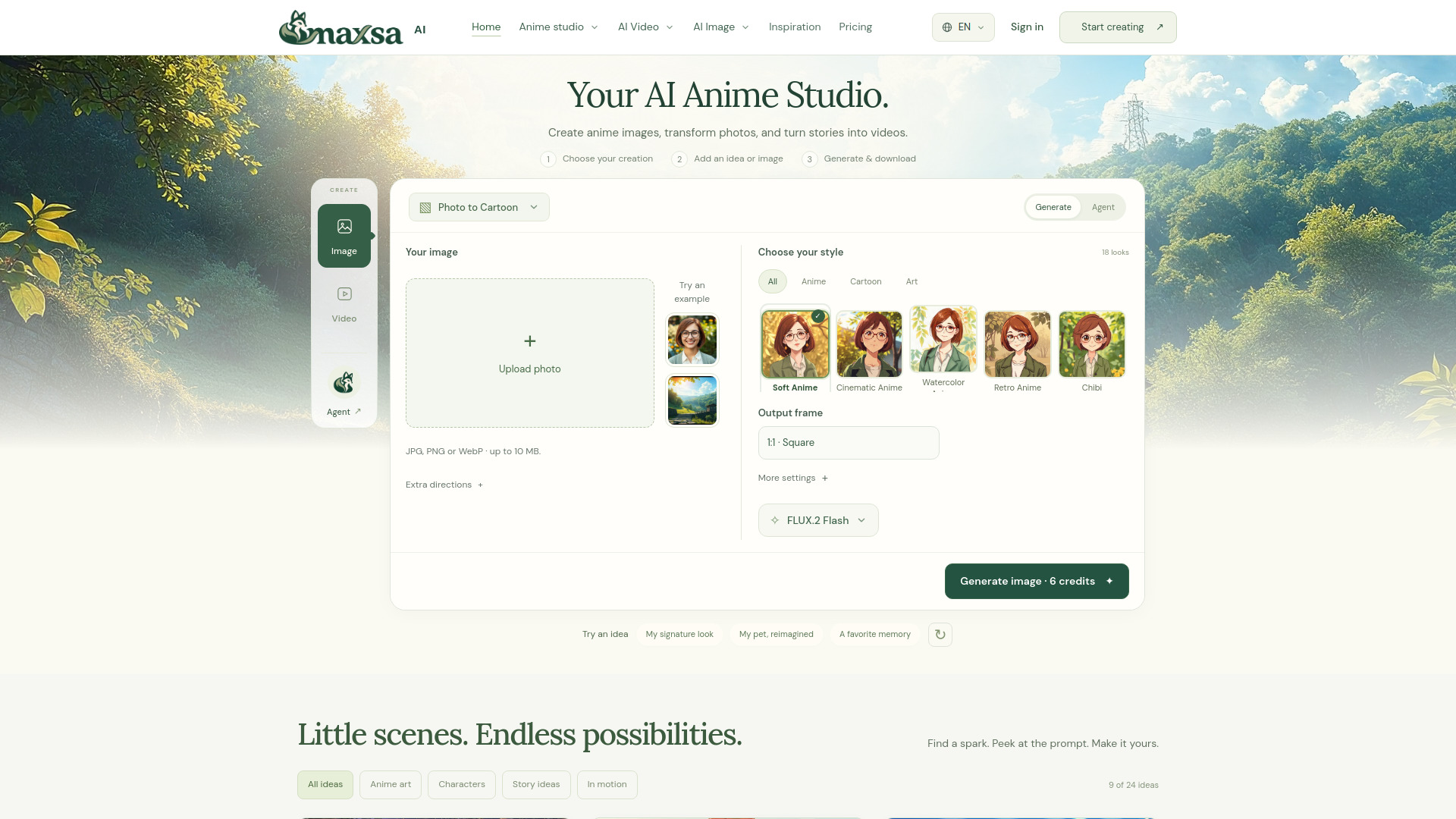The width and height of the screenshot is (1456, 819).
Task: Filter styles by Cartoon
Action: 866,281
